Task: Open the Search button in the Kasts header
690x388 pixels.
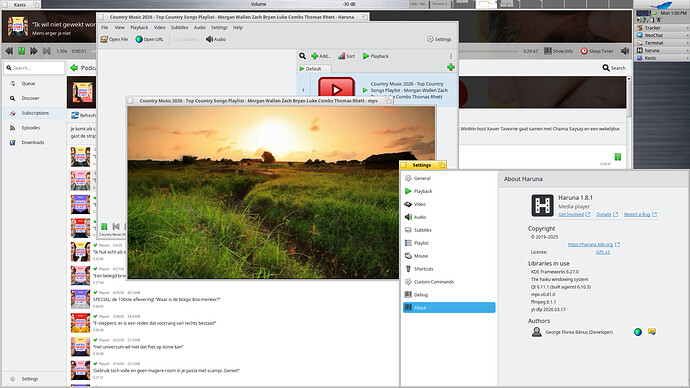Action: tap(614, 68)
